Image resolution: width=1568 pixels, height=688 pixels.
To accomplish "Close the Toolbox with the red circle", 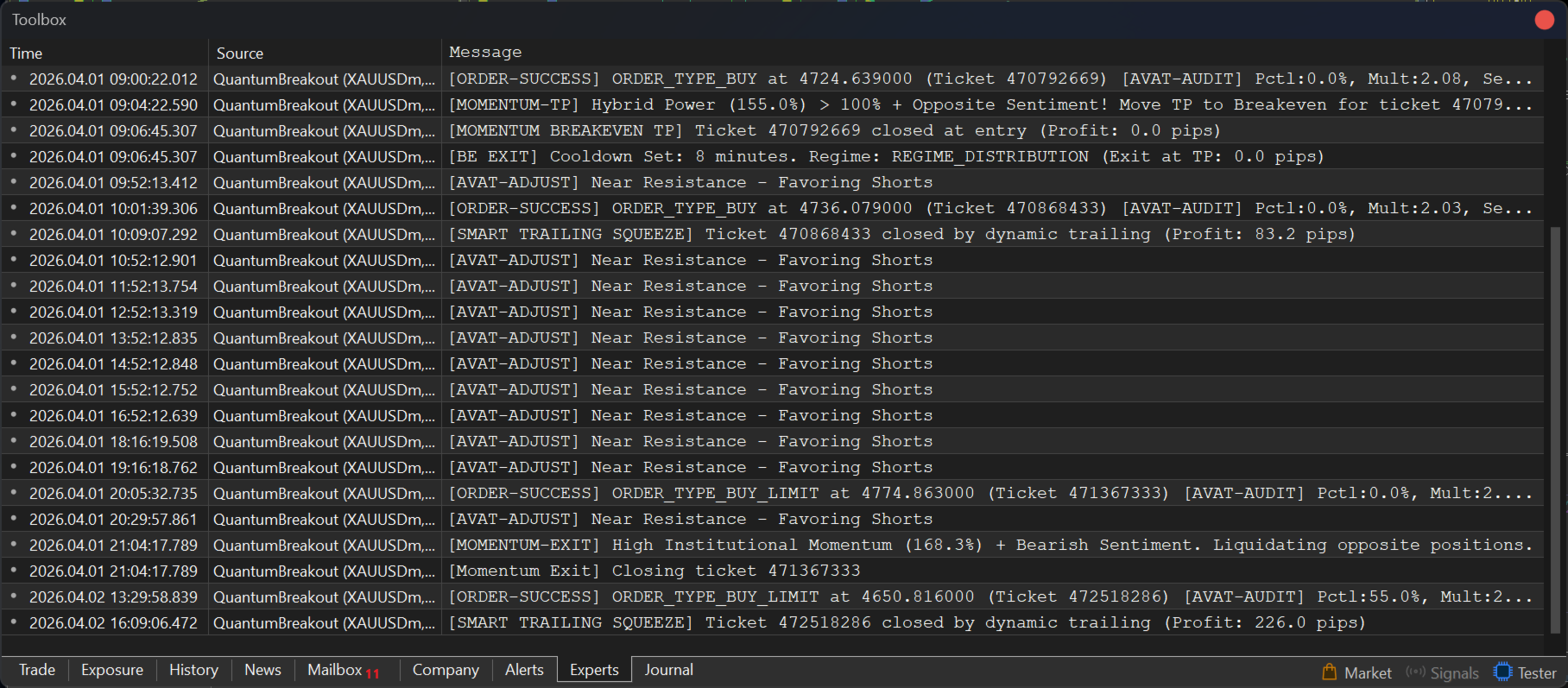I will 1545,20.
